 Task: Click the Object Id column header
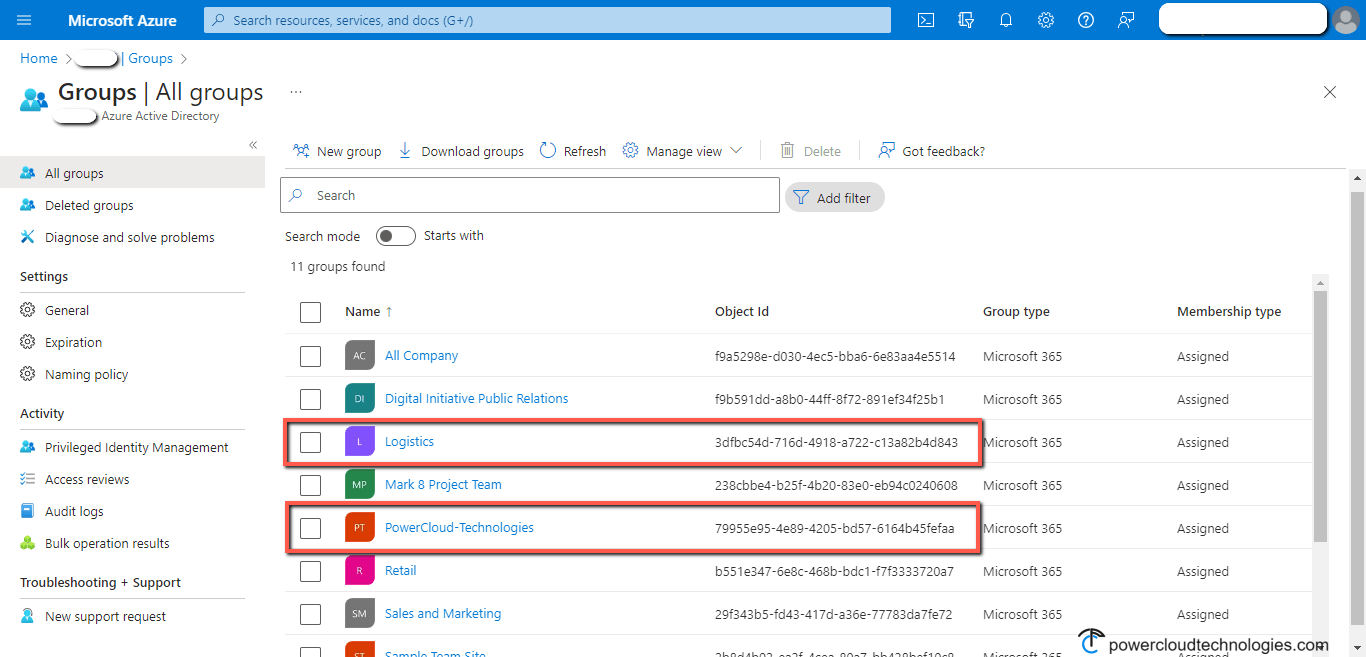[x=742, y=311]
